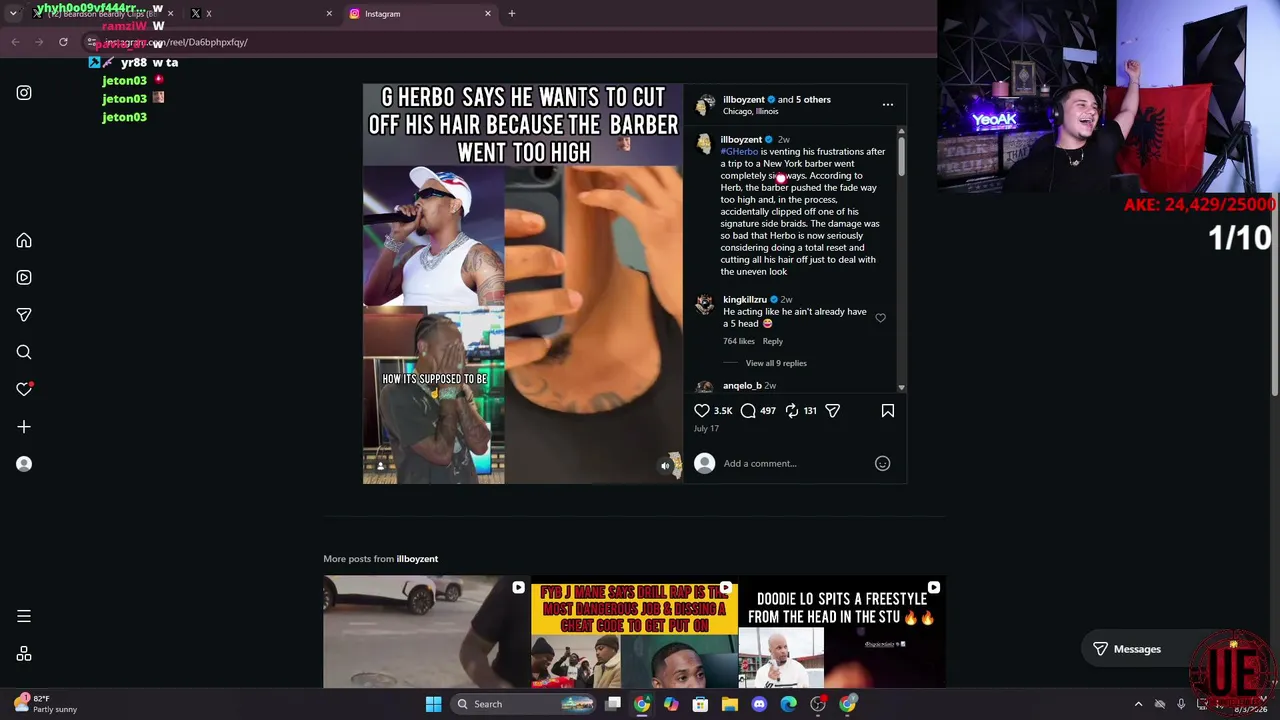
Task: Click the comments panel scrollbar
Action: [901, 156]
